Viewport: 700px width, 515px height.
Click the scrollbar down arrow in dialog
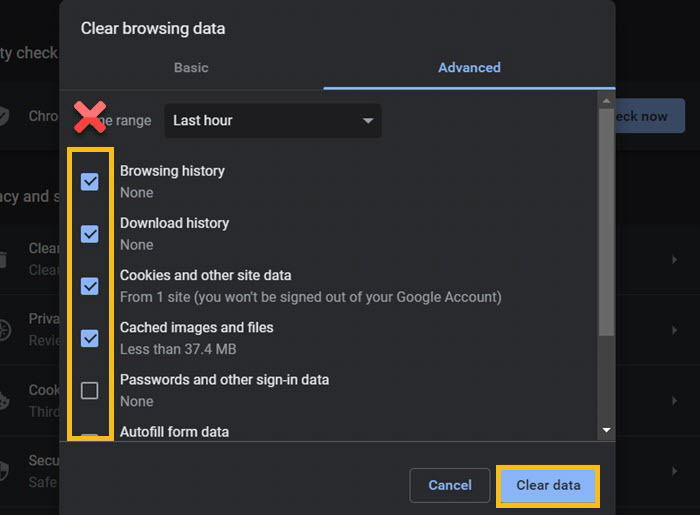click(606, 430)
